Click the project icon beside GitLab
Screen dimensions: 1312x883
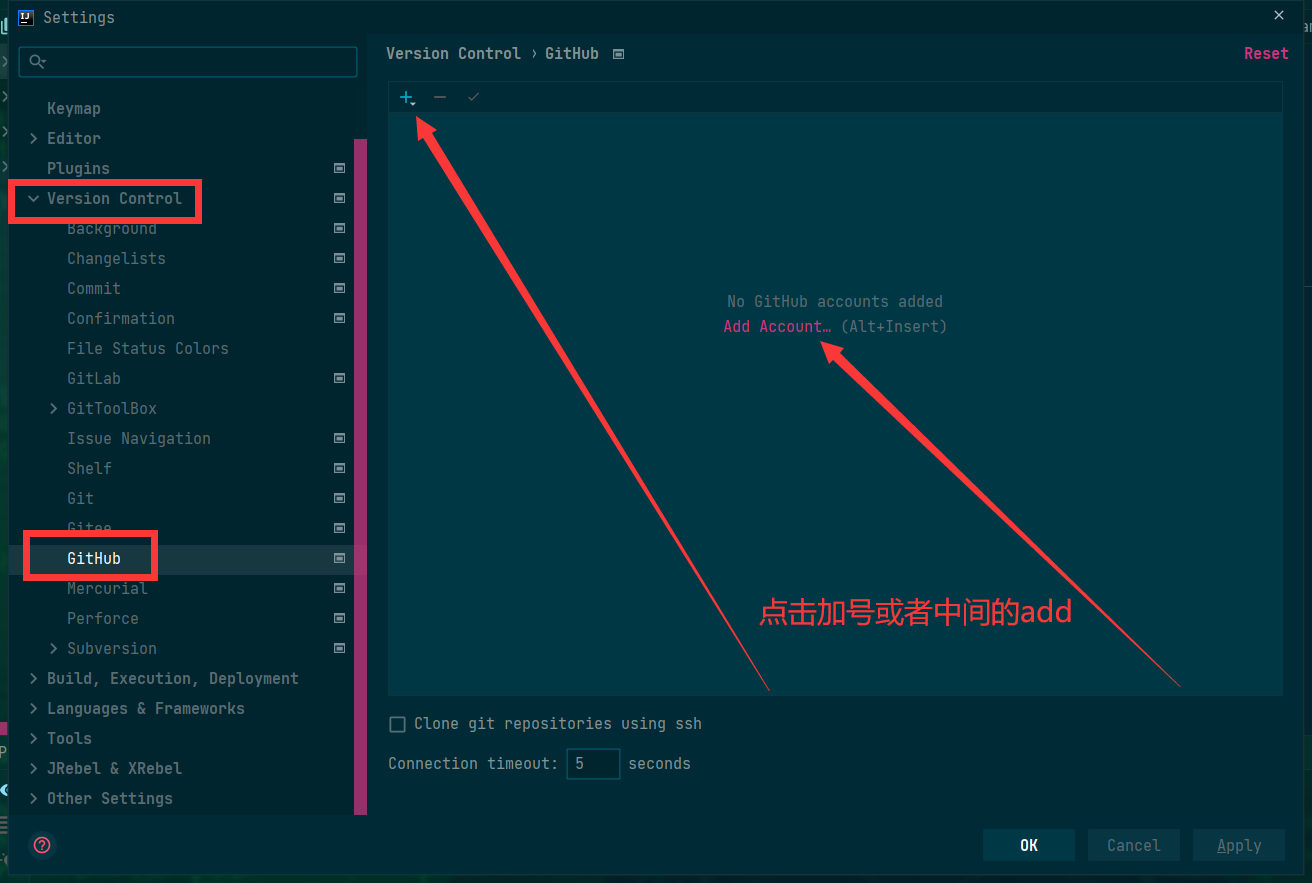point(340,378)
